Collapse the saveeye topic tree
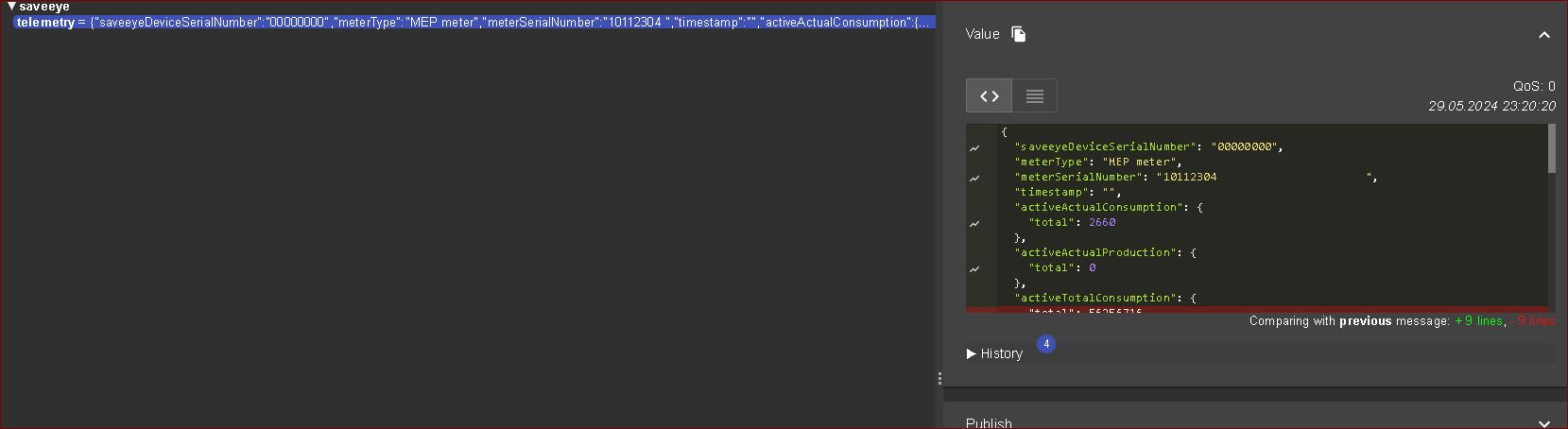Image resolution: width=1568 pixels, height=429 pixels. [11, 7]
